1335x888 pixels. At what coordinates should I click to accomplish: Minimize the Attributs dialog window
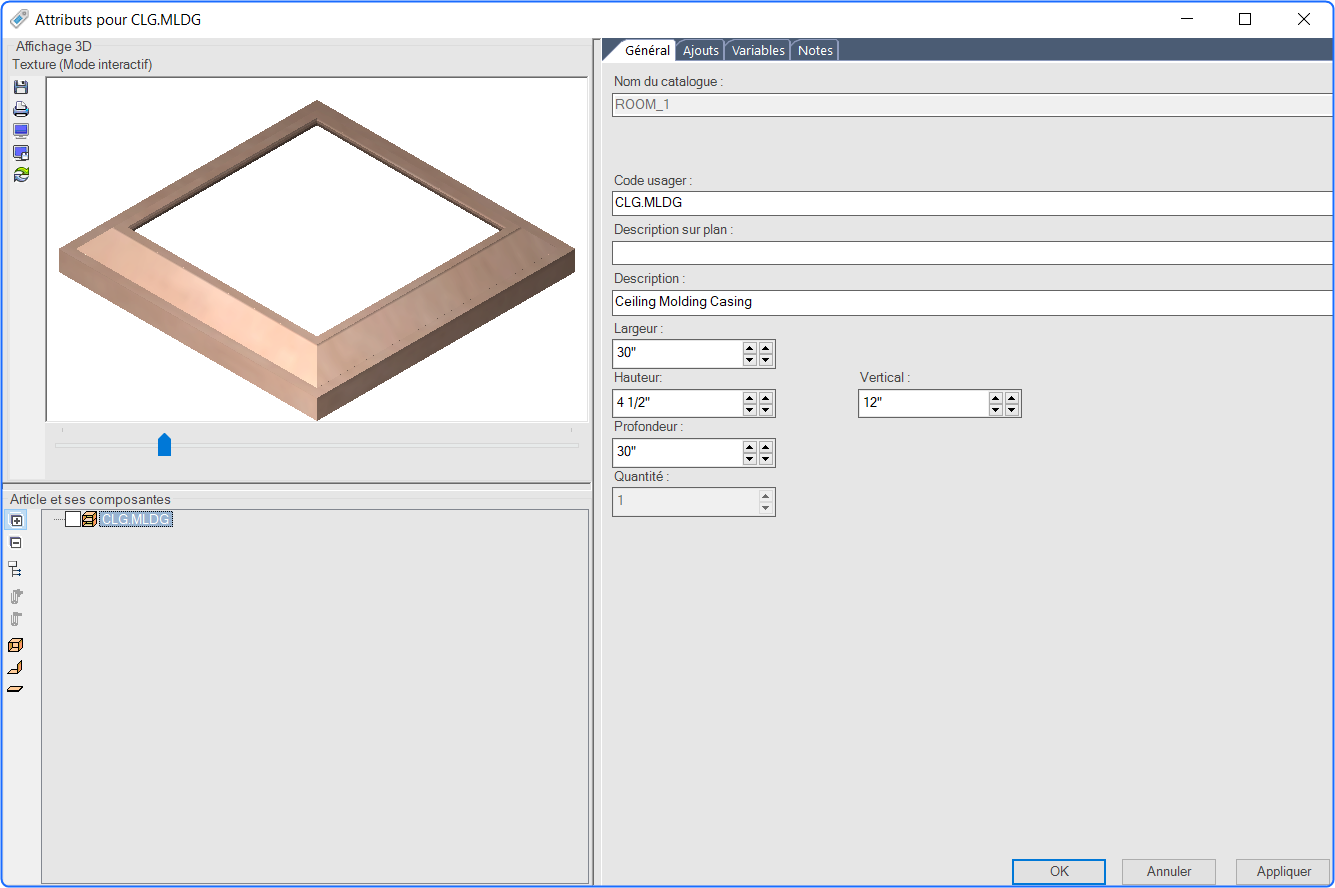(1186, 19)
